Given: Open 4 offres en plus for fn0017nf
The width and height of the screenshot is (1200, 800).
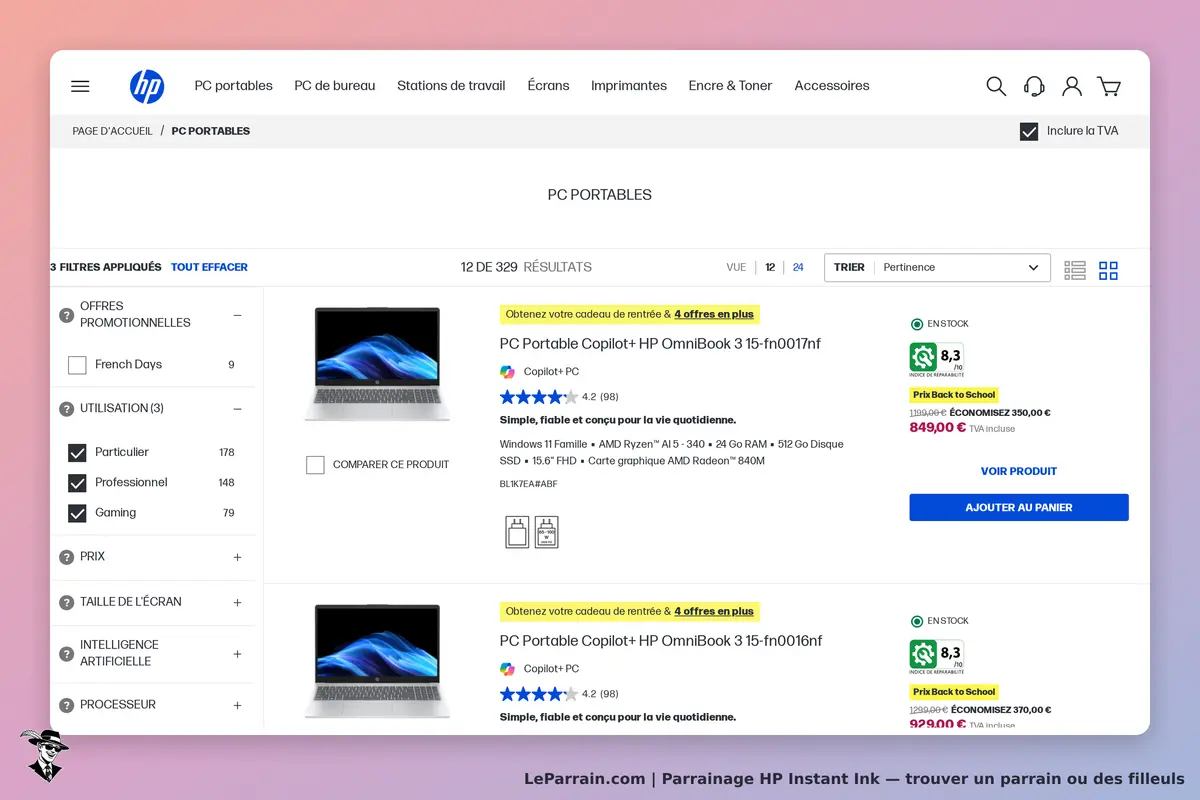Looking at the screenshot, I should tap(714, 314).
